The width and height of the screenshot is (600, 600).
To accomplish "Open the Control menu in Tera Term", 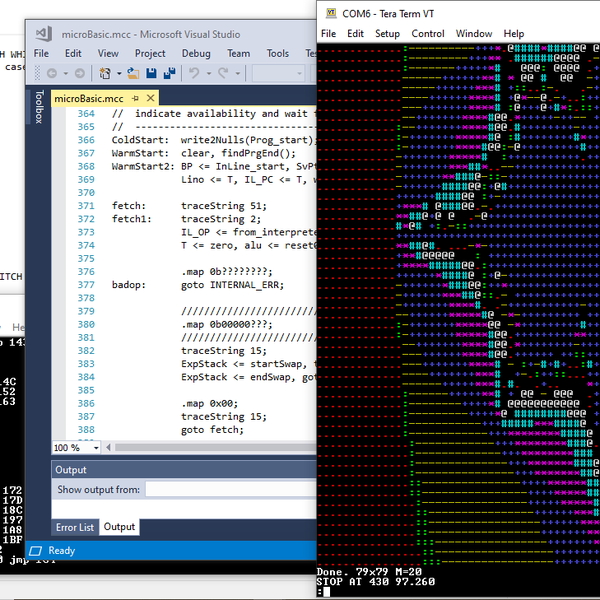I will coord(428,34).
